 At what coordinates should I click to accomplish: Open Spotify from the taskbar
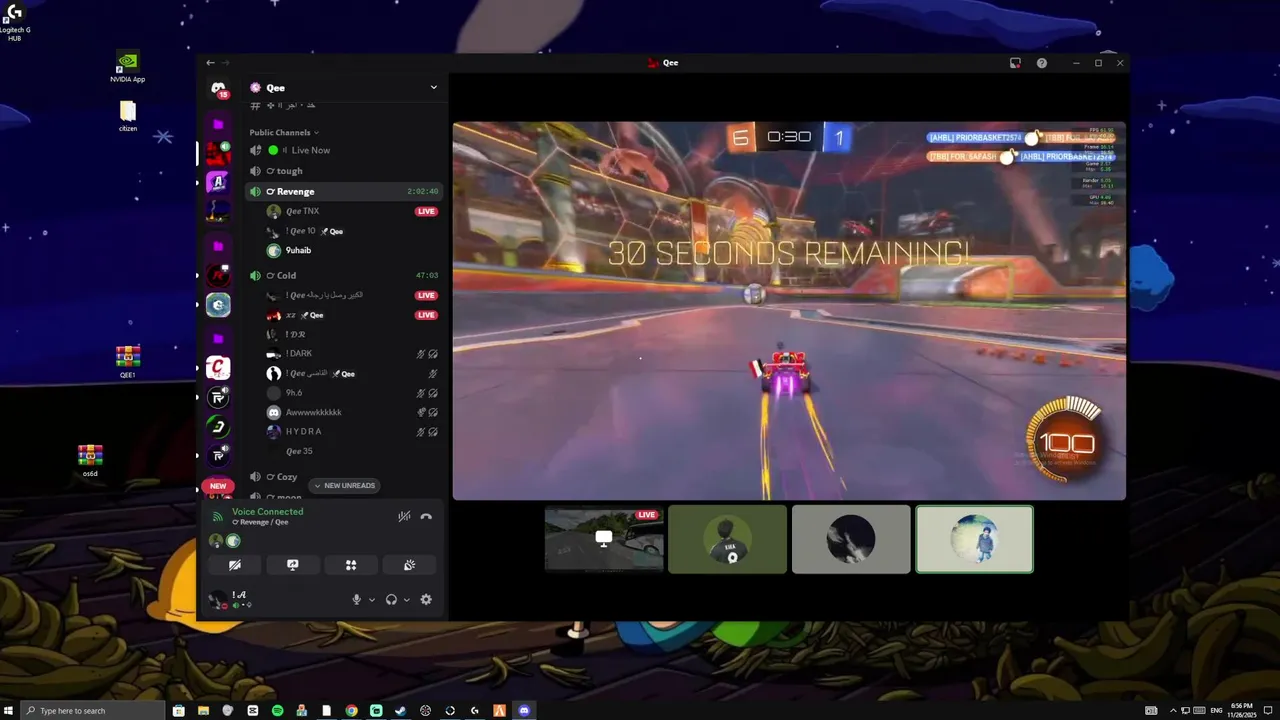point(277,710)
